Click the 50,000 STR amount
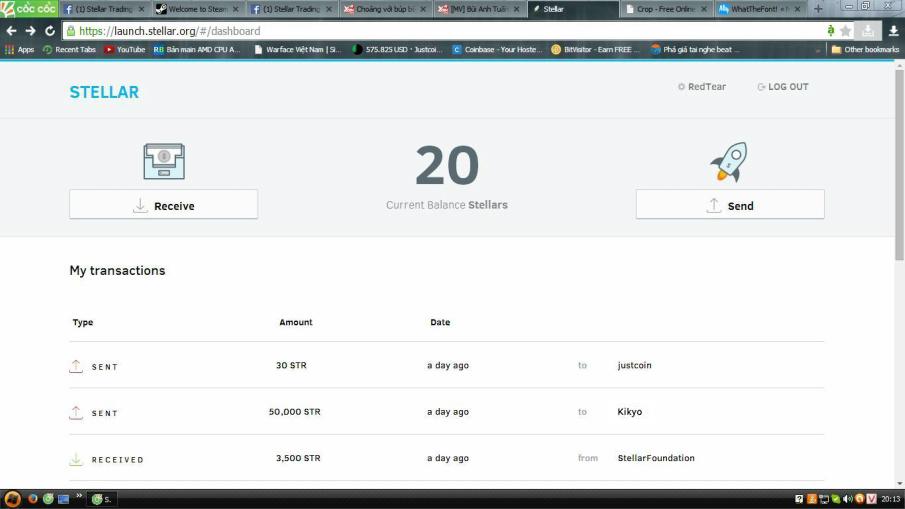Image resolution: width=905 pixels, height=509 pixels. coord(294,412)
